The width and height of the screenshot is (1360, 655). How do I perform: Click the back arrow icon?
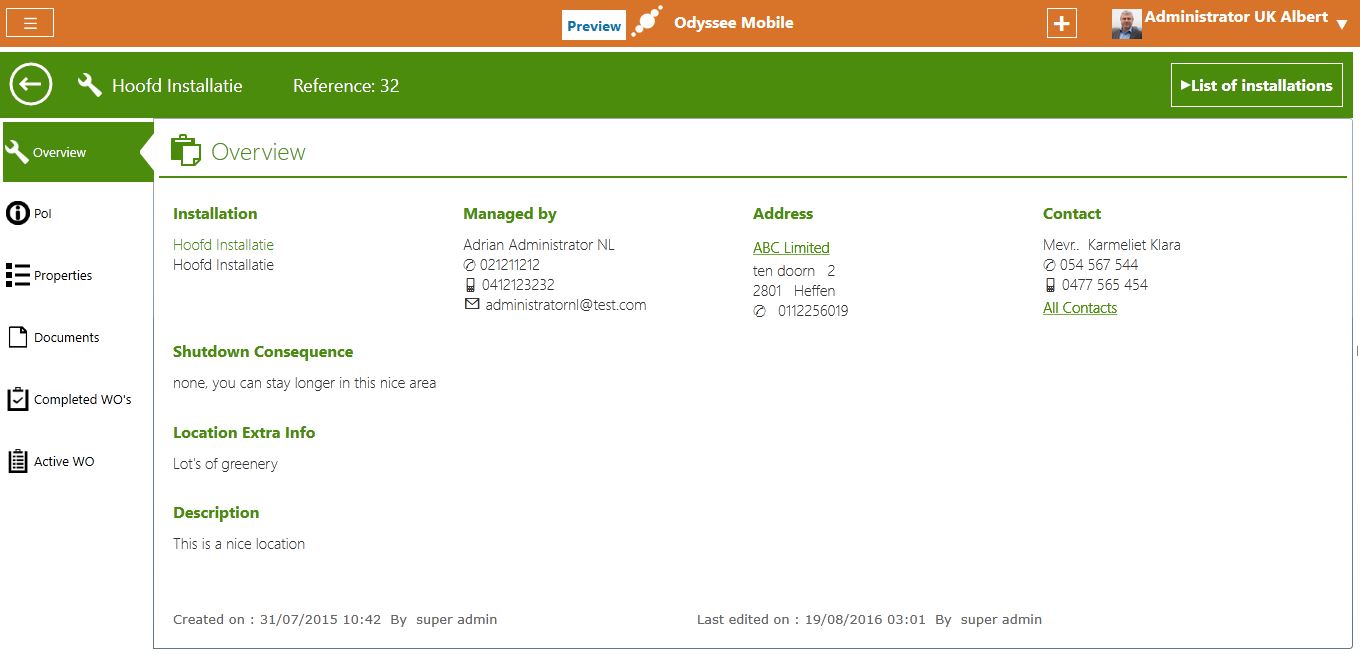31,85
